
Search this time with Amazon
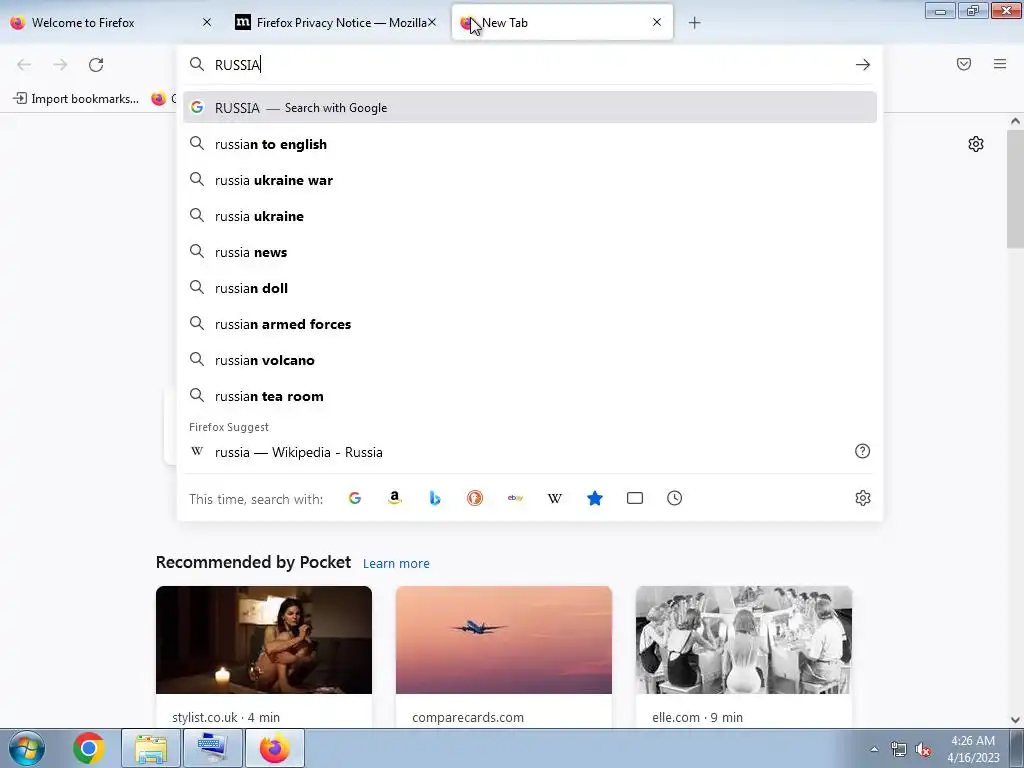point(394,498)
